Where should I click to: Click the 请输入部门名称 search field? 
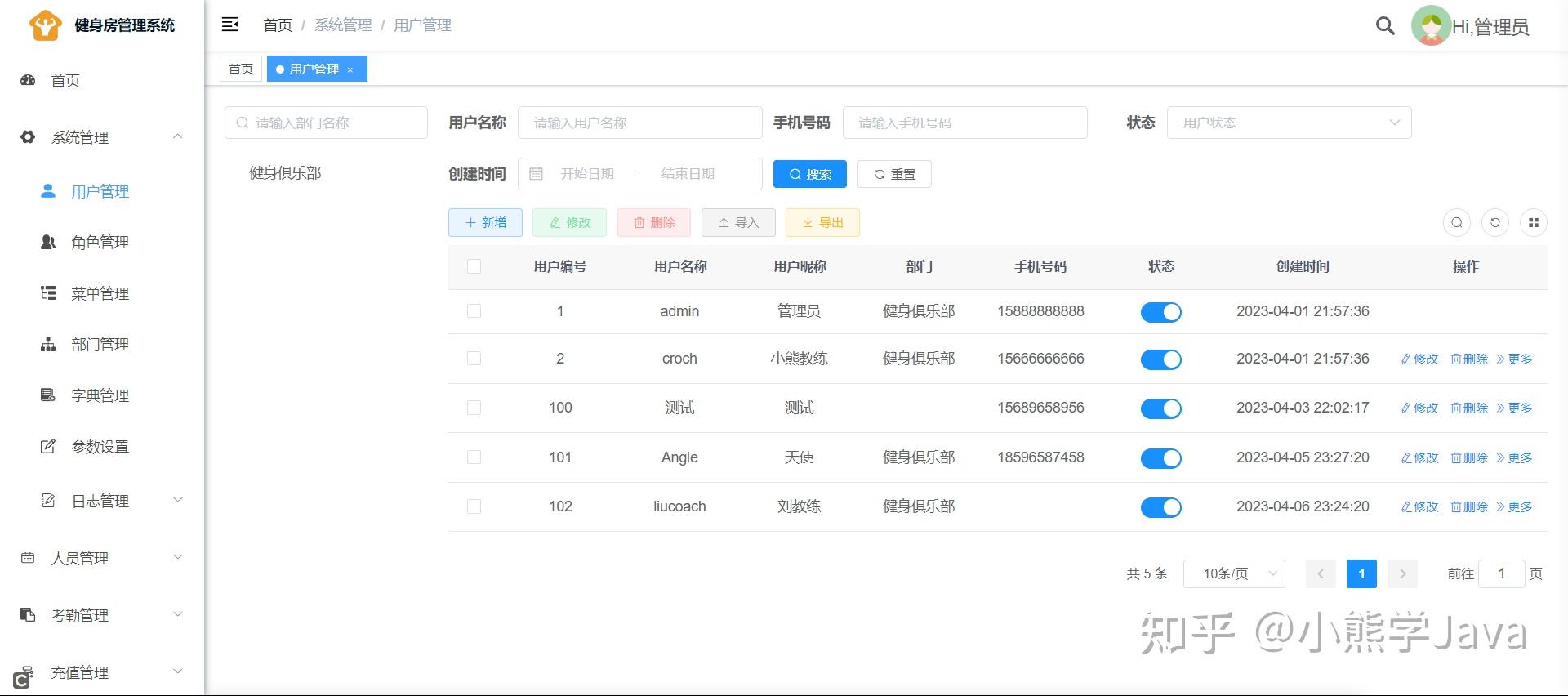pos(326,123)
